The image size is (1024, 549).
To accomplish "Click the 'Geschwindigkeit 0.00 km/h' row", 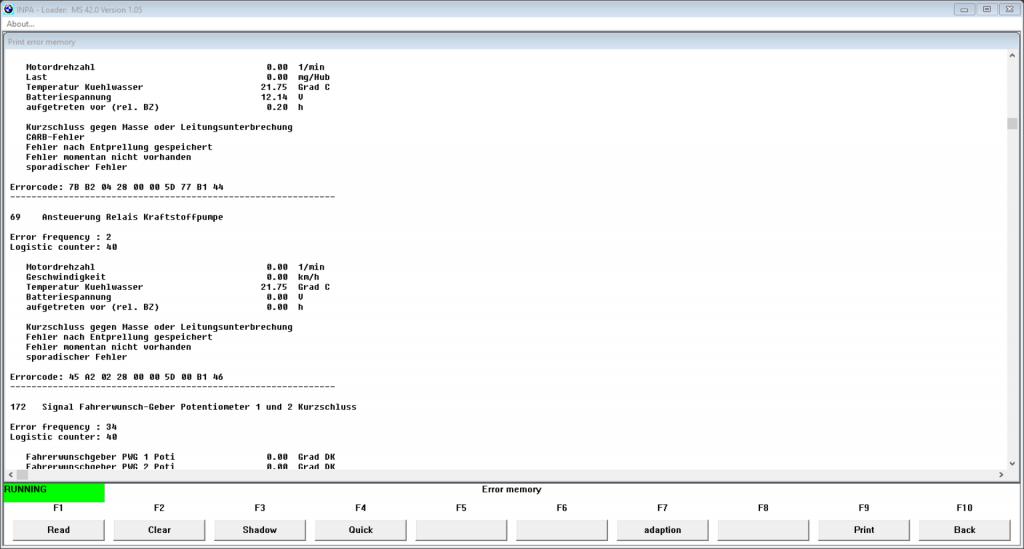I will click(x=172, y=277).
